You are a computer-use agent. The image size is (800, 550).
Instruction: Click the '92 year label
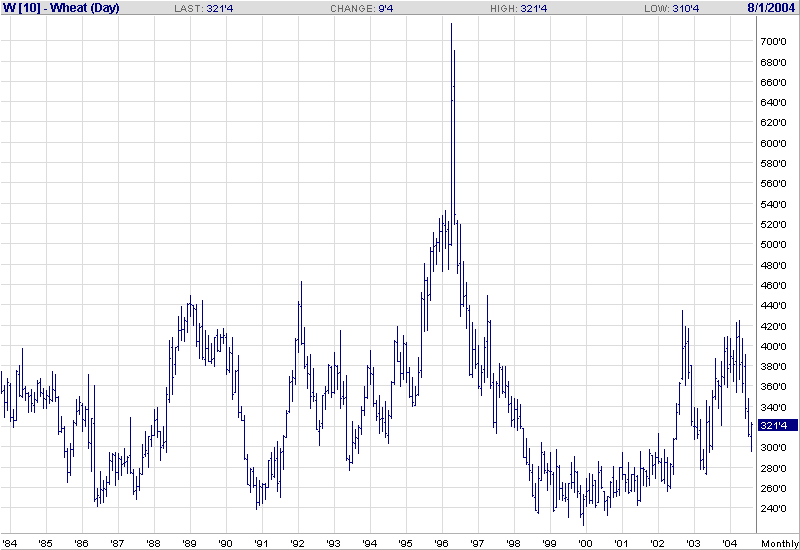pos(297,543)
